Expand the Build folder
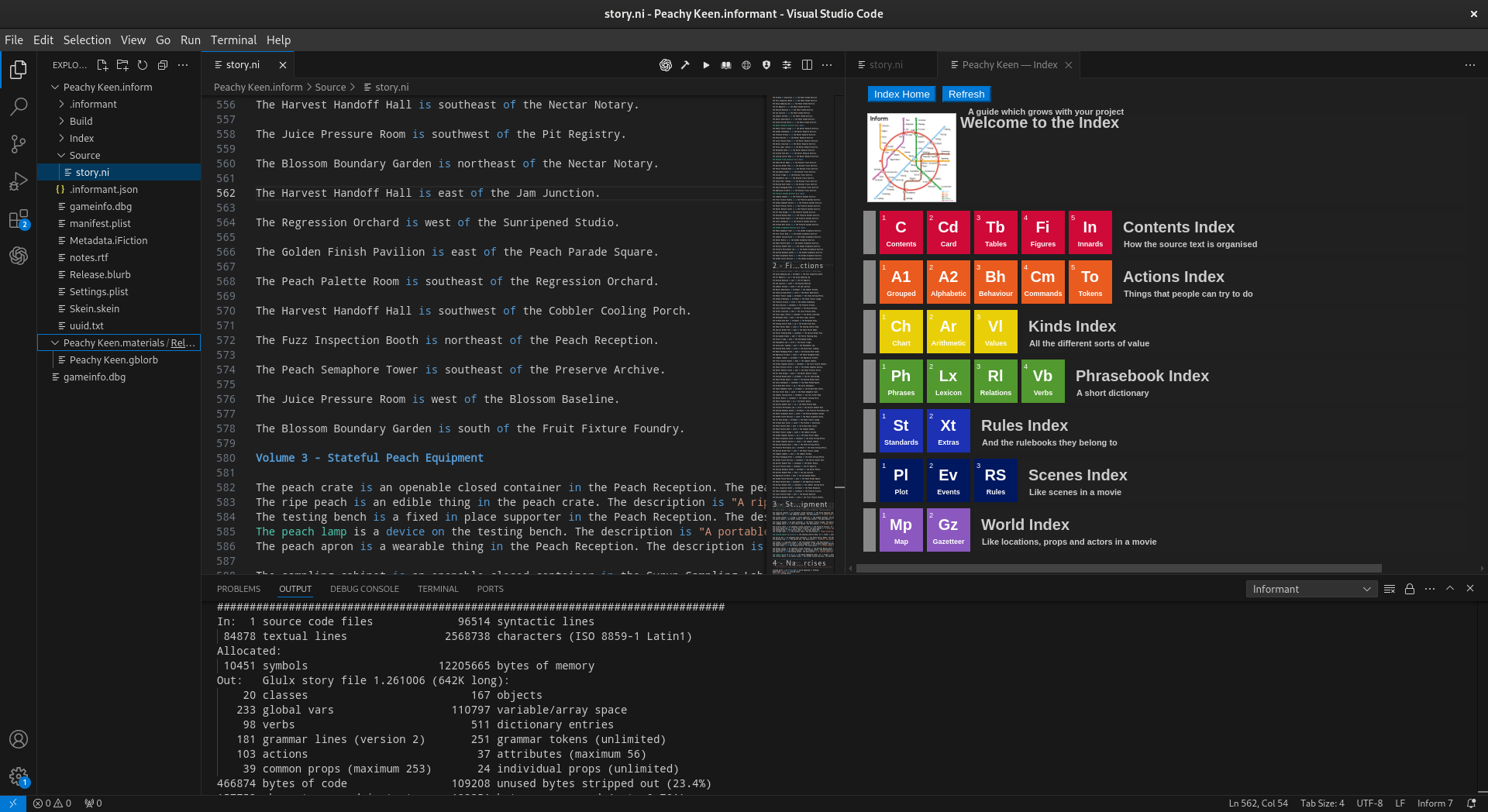1488x812 pixels. point(119,121)
